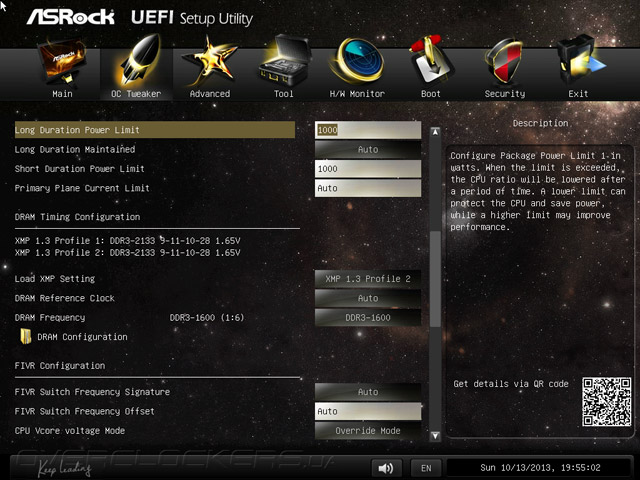Viewport: 640px width, 480px height.
Task: Open the DRAM Reference Clock Auto selector
Action: coord(368,298)
